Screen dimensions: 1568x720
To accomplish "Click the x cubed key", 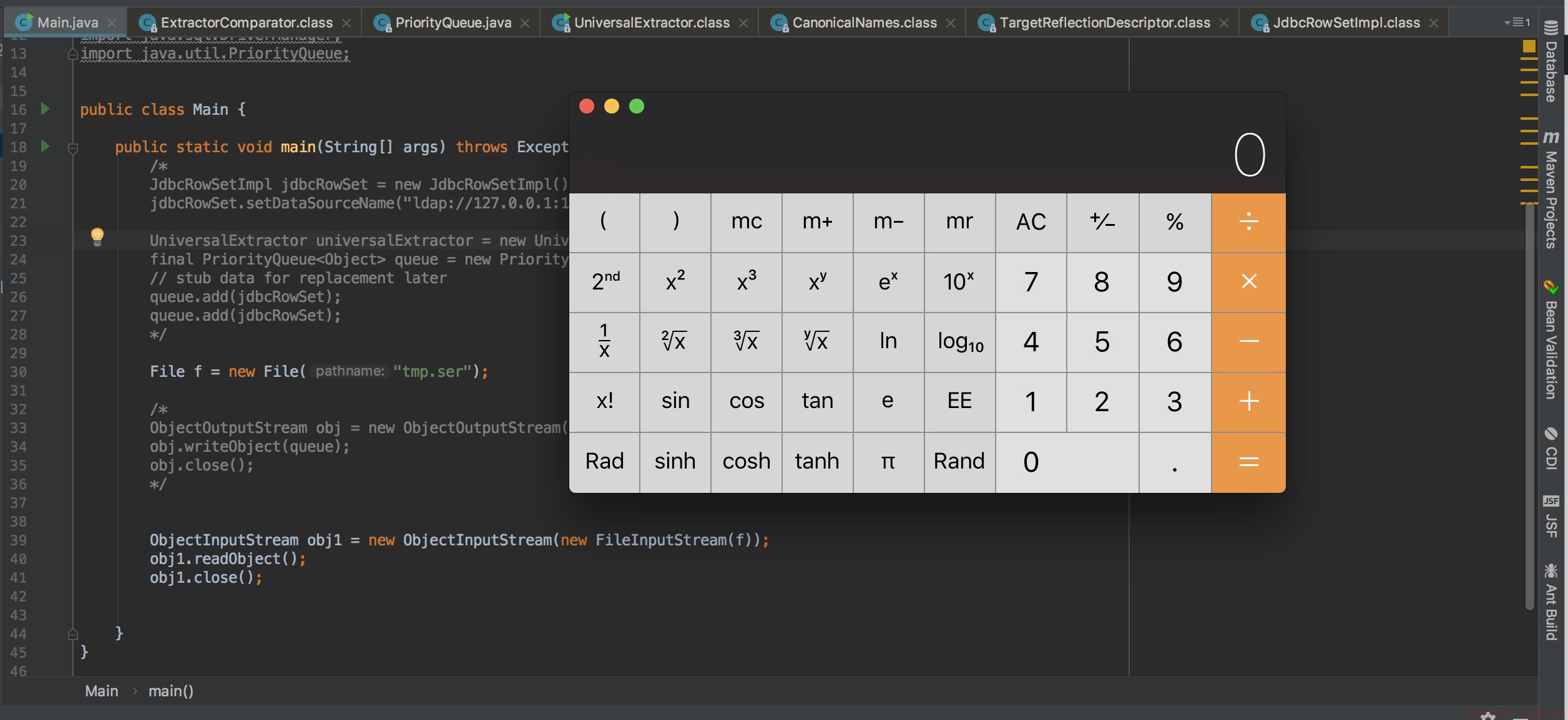I will (x=747, y=282).
